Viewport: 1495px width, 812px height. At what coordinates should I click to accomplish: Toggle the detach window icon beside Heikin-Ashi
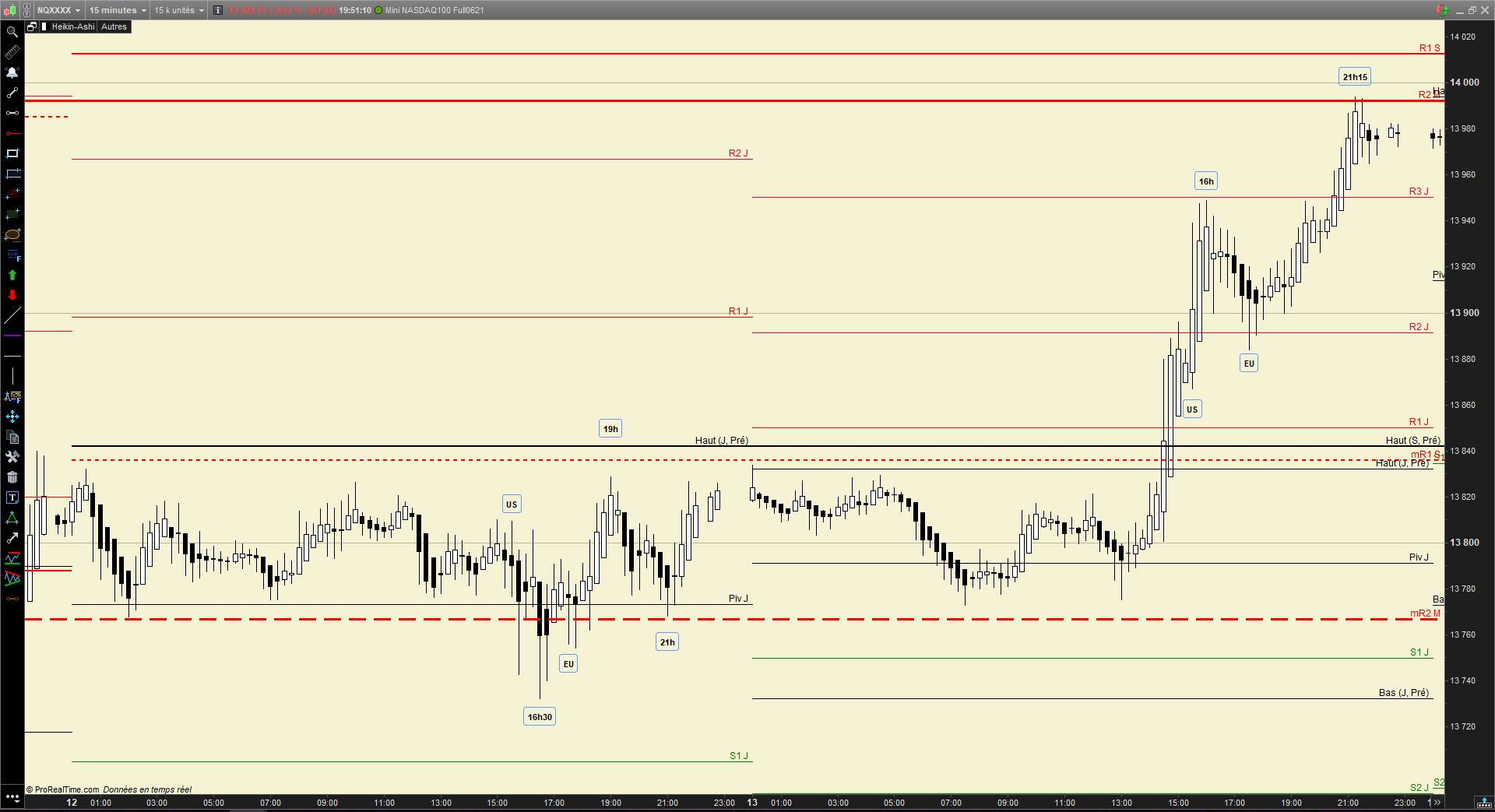32,26
